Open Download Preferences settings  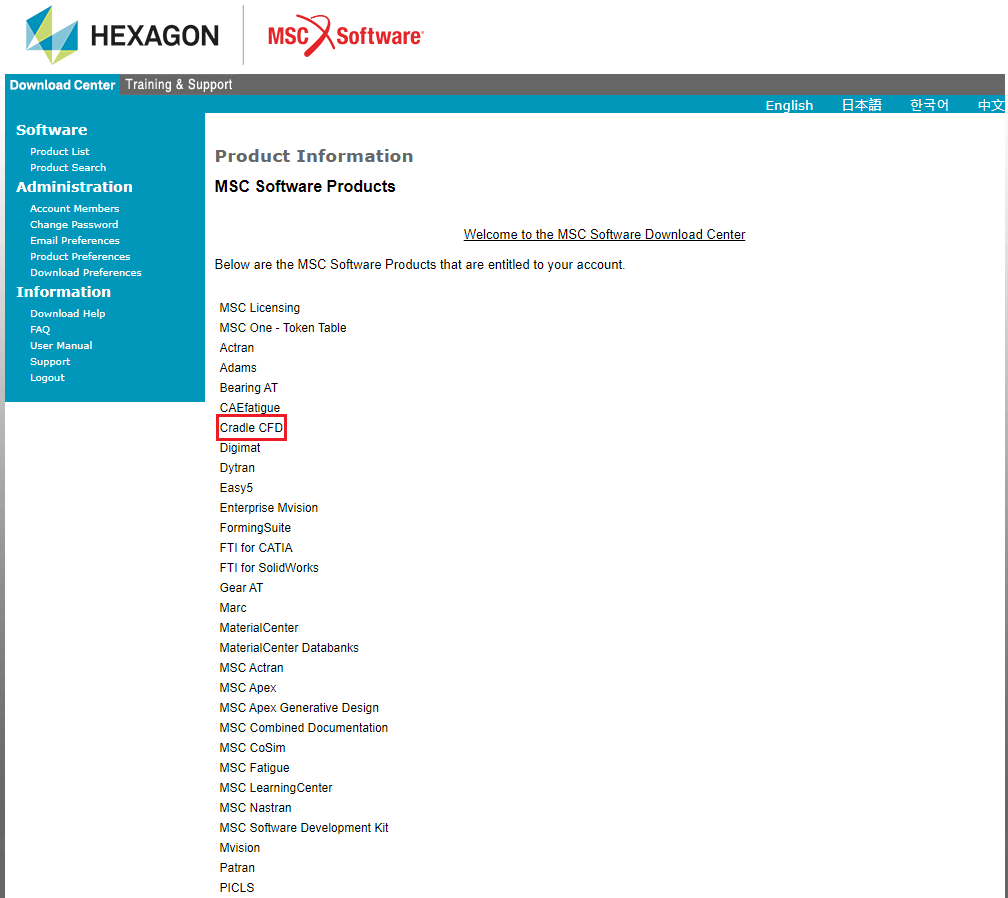tap(85, 273)
